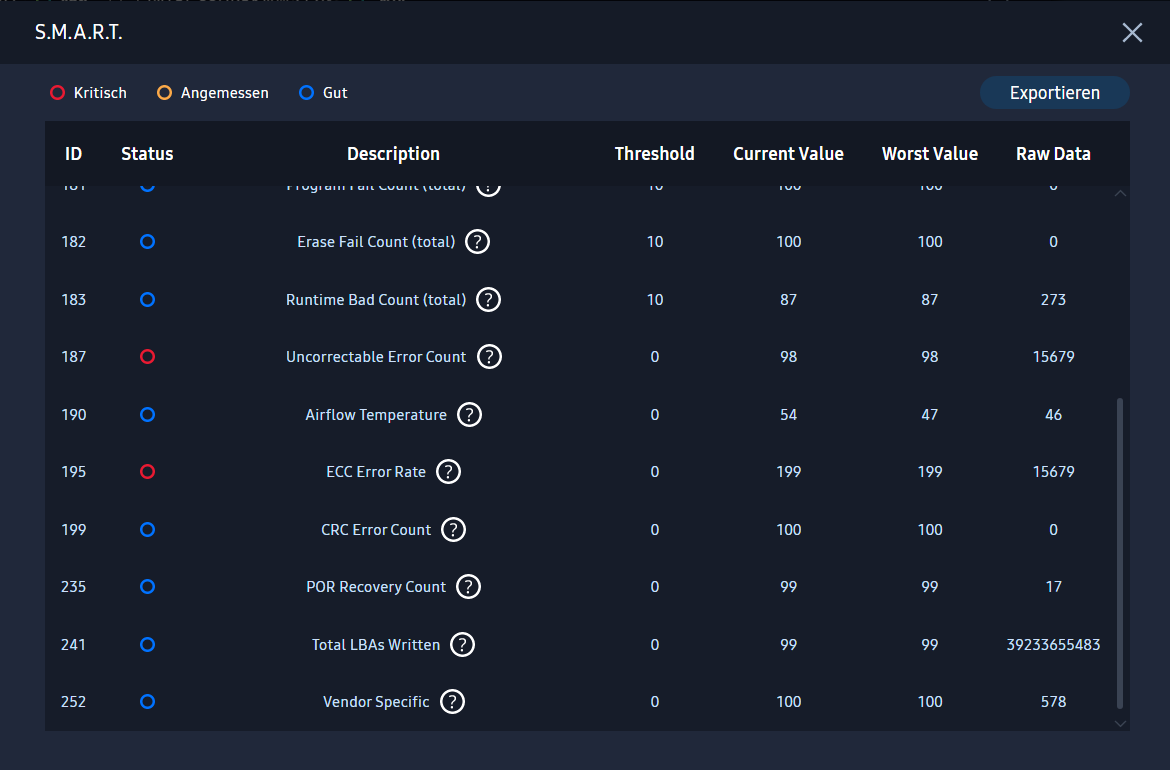Screen dimensions: 1170x770
Task: Click the red Kritisch legend circle
Action: click(57, 93)
